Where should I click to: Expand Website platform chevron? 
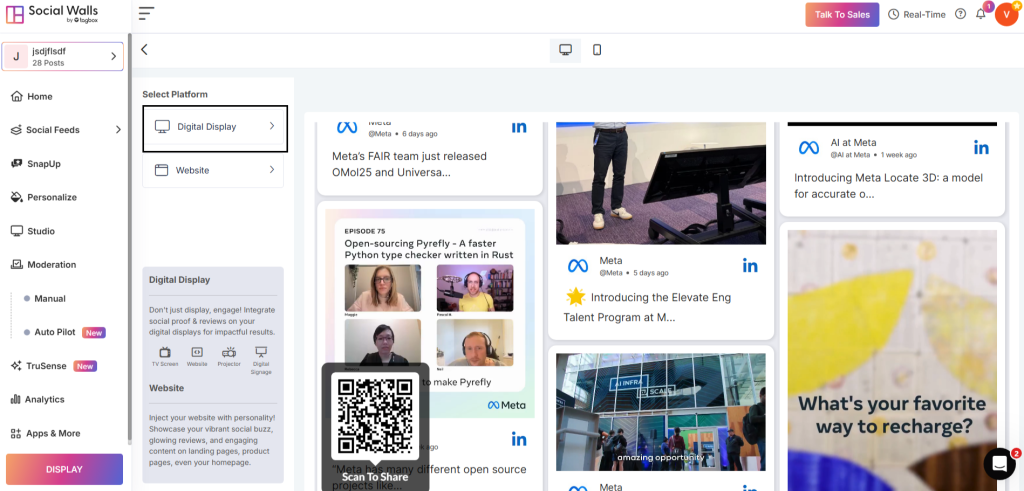click(x=272, y=170)
